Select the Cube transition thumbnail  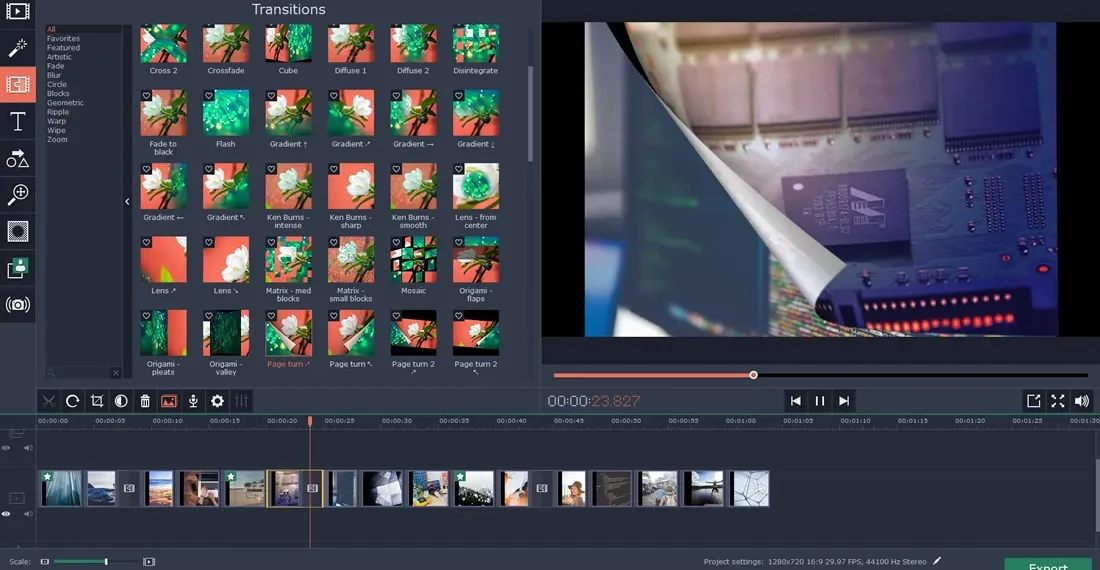(x=288, y=43)
